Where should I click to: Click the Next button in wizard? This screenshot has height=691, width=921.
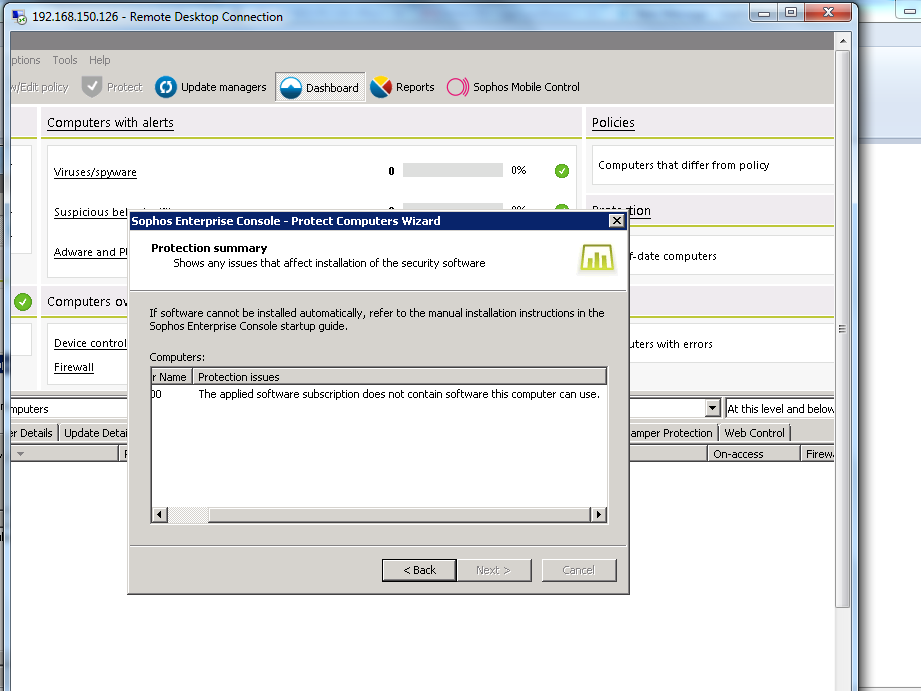tap(493, 570)
